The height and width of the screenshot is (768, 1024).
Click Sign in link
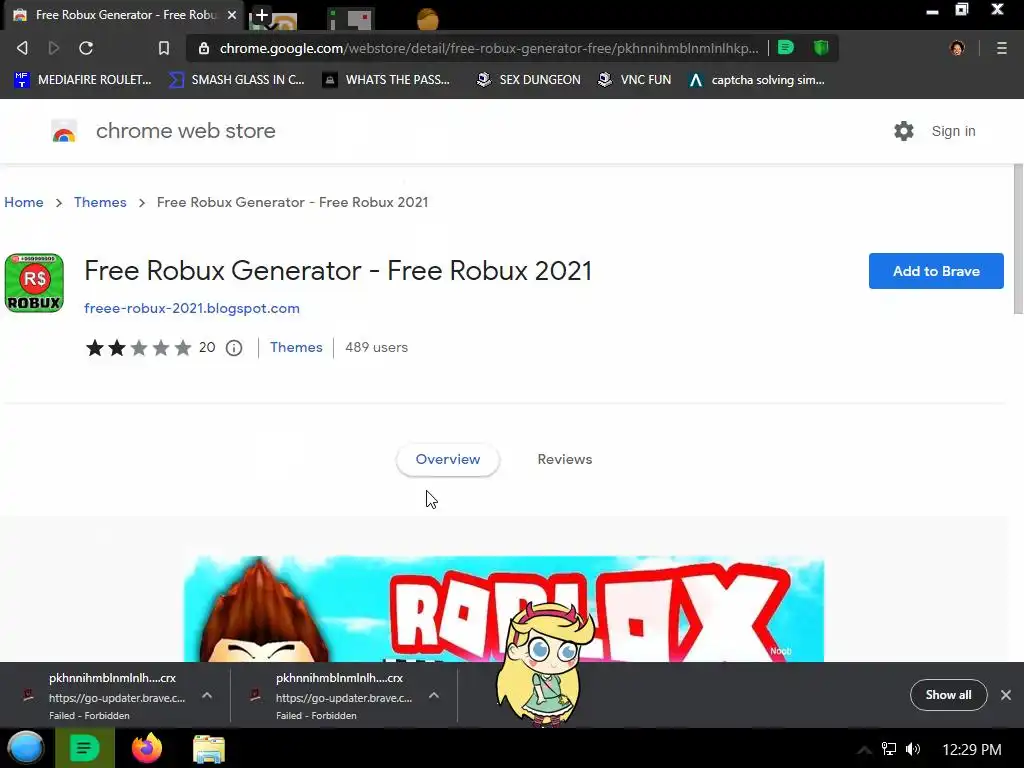point(953,131)
